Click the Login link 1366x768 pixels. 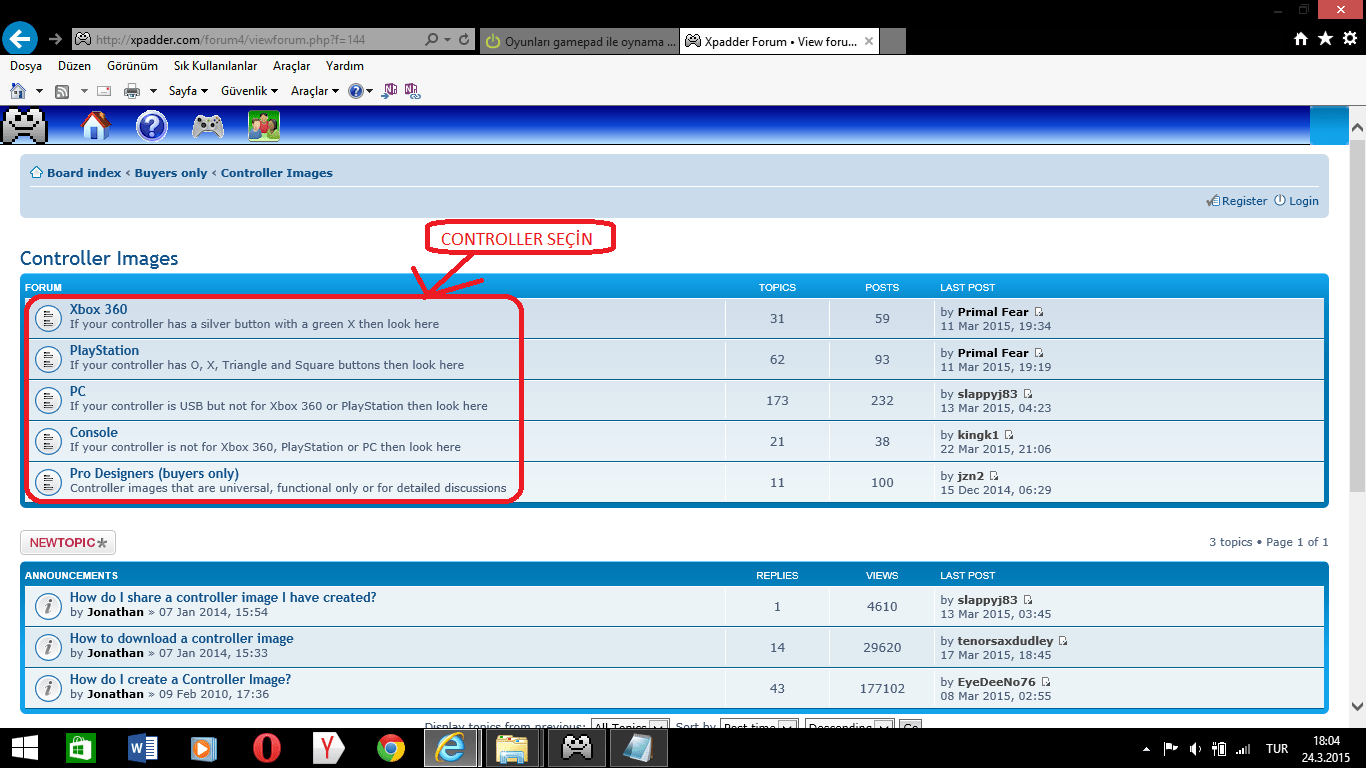1296,201
